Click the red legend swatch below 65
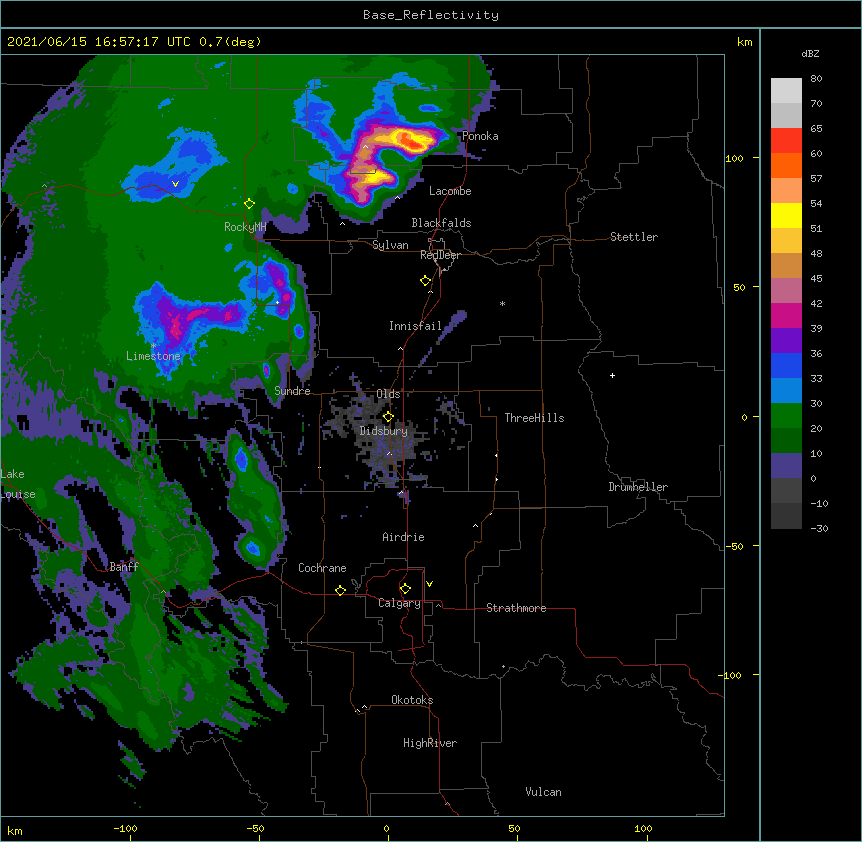Viewport: 862px width, 842px height. [786, 141]
